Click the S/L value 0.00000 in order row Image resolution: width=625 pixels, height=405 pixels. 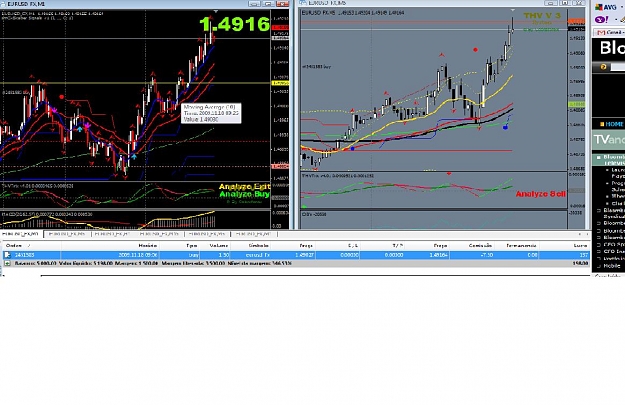350,255
